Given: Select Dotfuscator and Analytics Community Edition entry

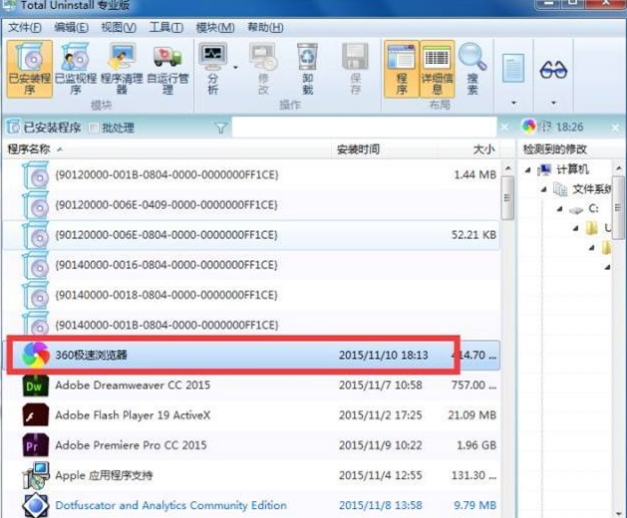Looking at the screenshot, I should 171,505.
